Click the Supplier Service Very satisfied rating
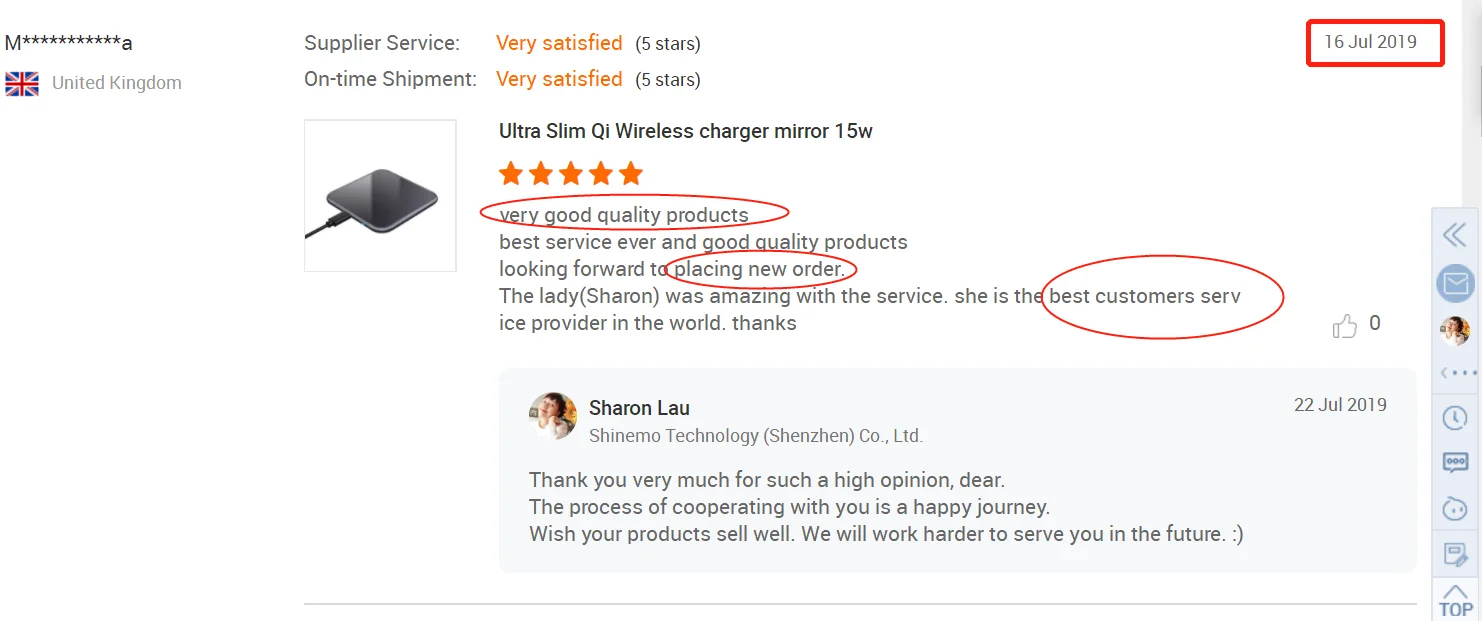1482x621 pixels. click(x=559, y=43)
